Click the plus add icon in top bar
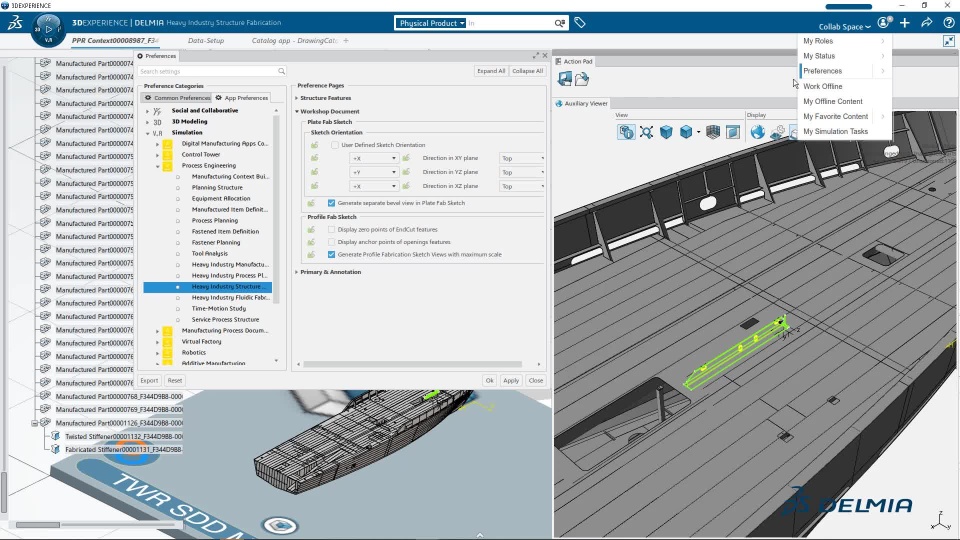This screenshot has width=960, height=540. [x=905, y=23]
